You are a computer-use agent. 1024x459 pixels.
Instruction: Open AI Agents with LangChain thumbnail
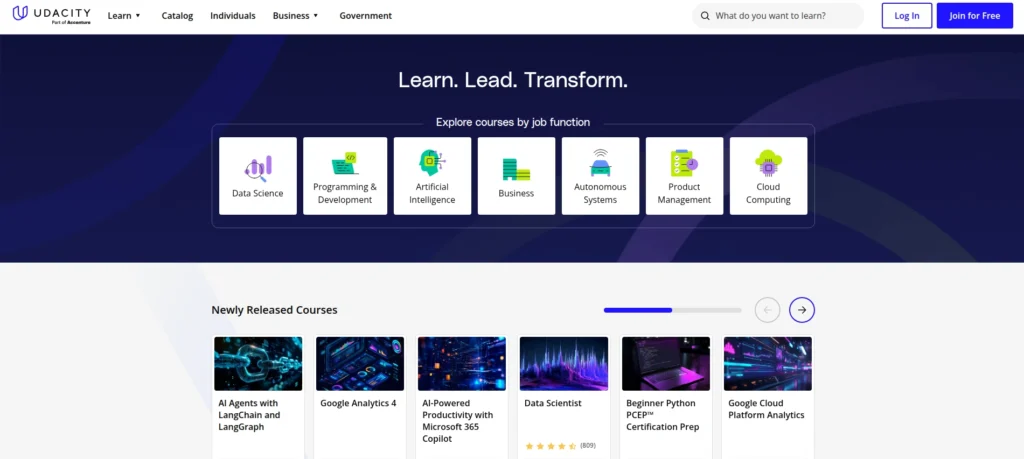[258, 364]
